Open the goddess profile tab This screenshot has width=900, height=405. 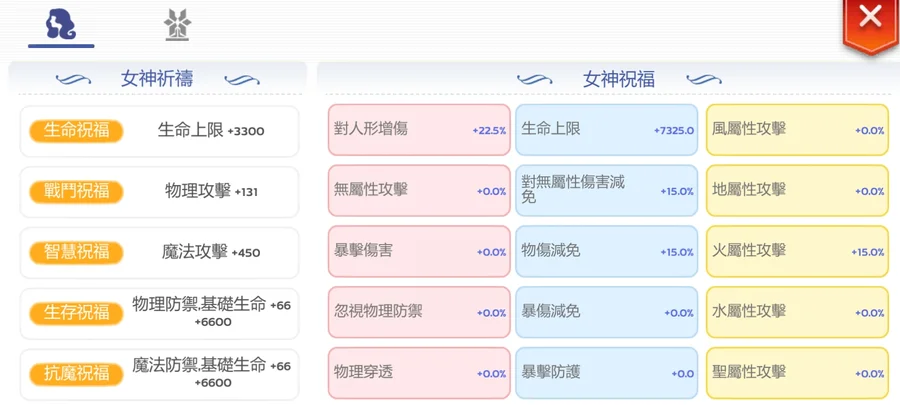pos(61,25)
